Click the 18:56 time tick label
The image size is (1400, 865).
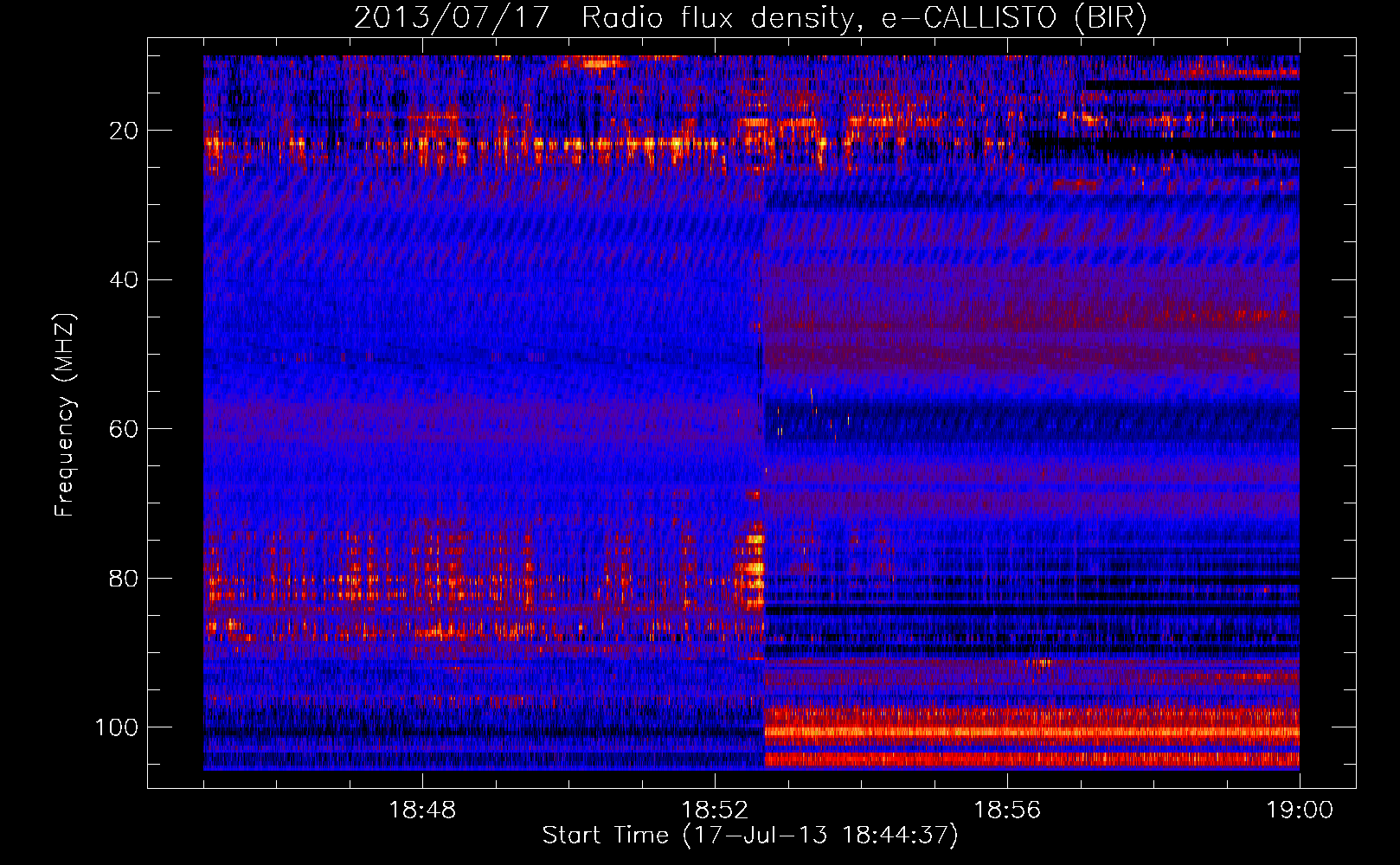point(1007,811)
